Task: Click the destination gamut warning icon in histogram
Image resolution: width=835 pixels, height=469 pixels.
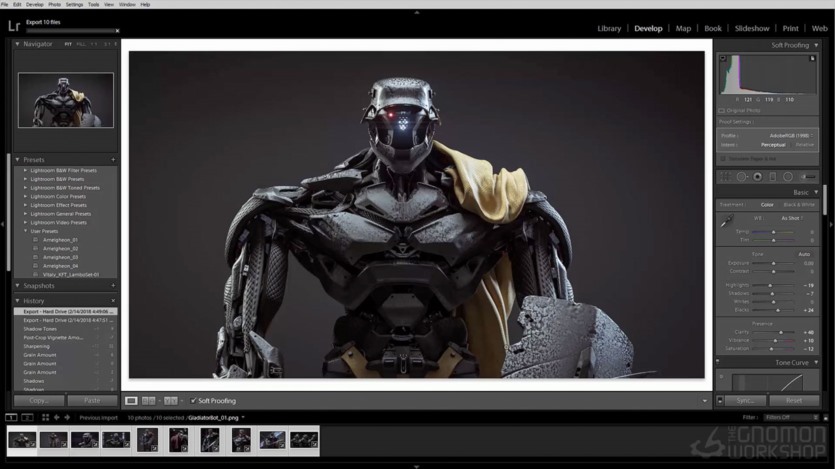Action: [x=813, y=59]
